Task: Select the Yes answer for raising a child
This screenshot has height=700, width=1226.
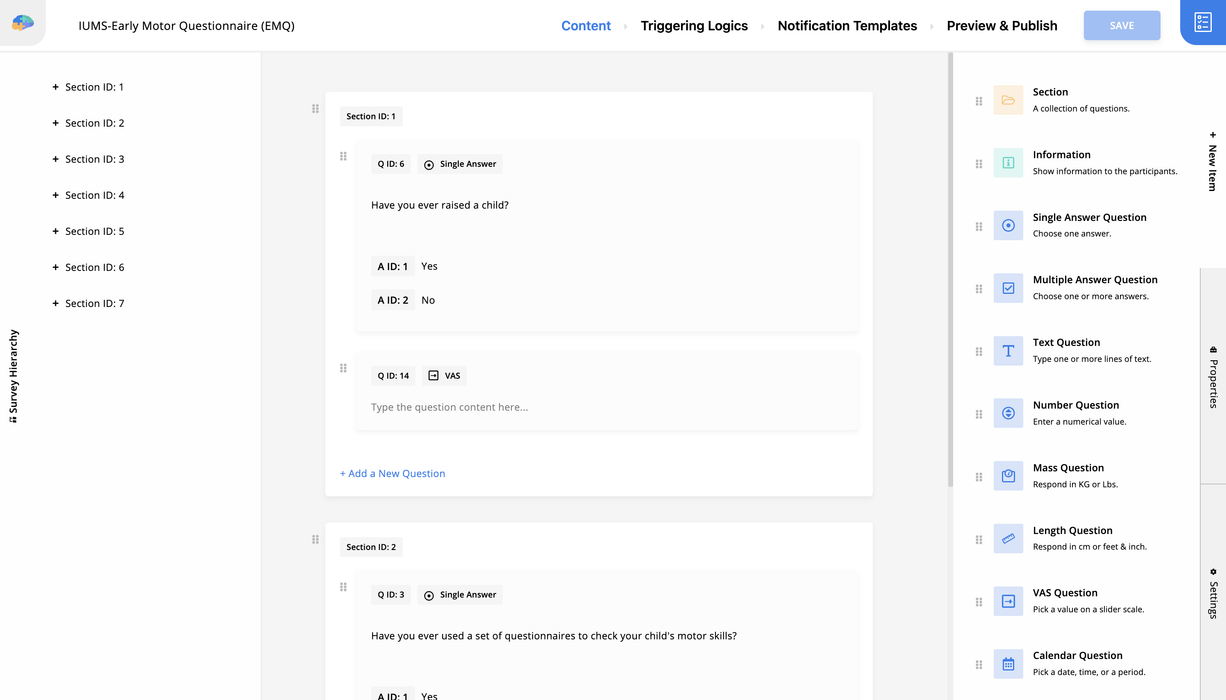Action: (429, 266)
